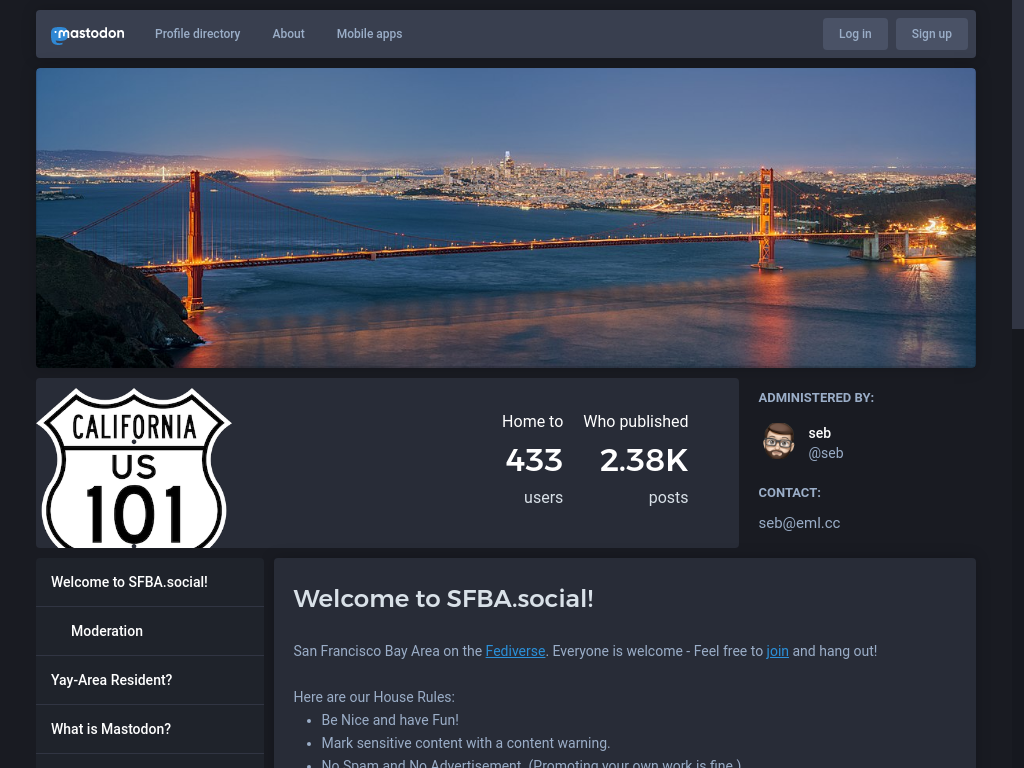Click the 433 users count
The height and width of the screenshot is (768, 1024).
533,460
